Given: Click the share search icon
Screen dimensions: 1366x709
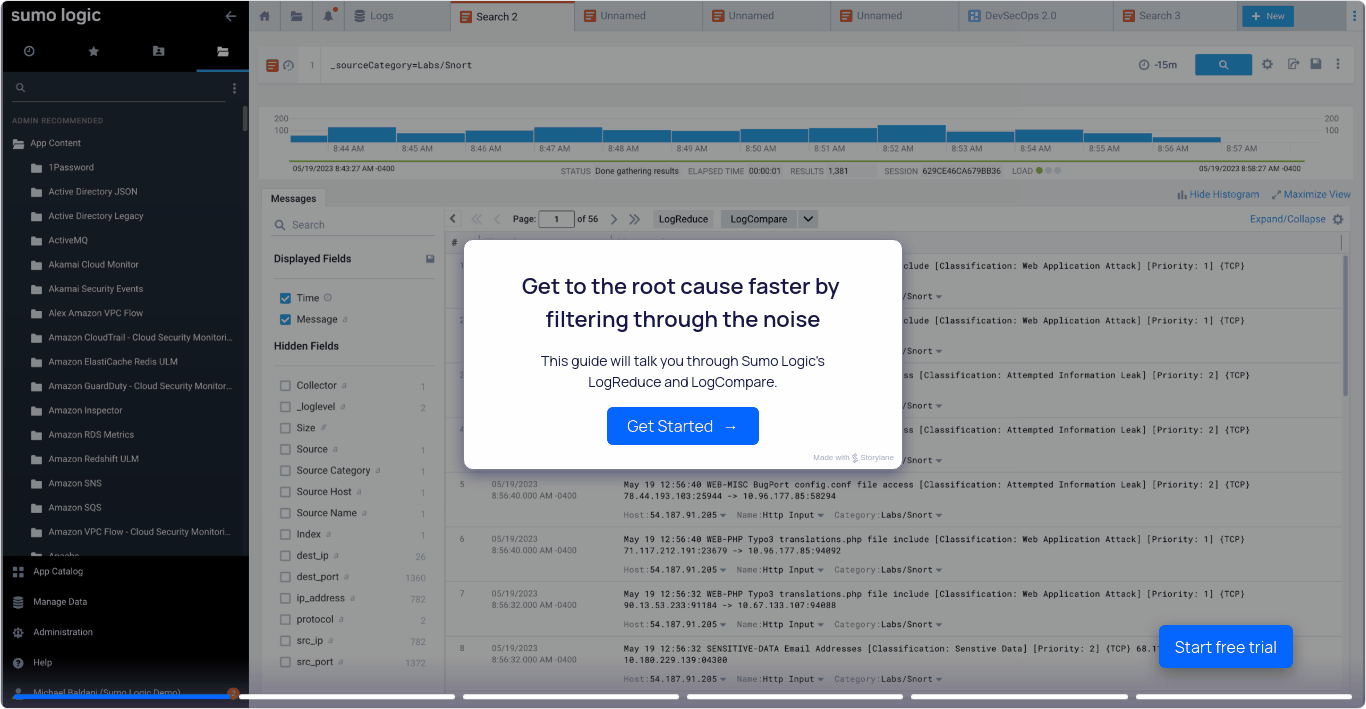Looking at the screenshot, I should (1293, 64).
